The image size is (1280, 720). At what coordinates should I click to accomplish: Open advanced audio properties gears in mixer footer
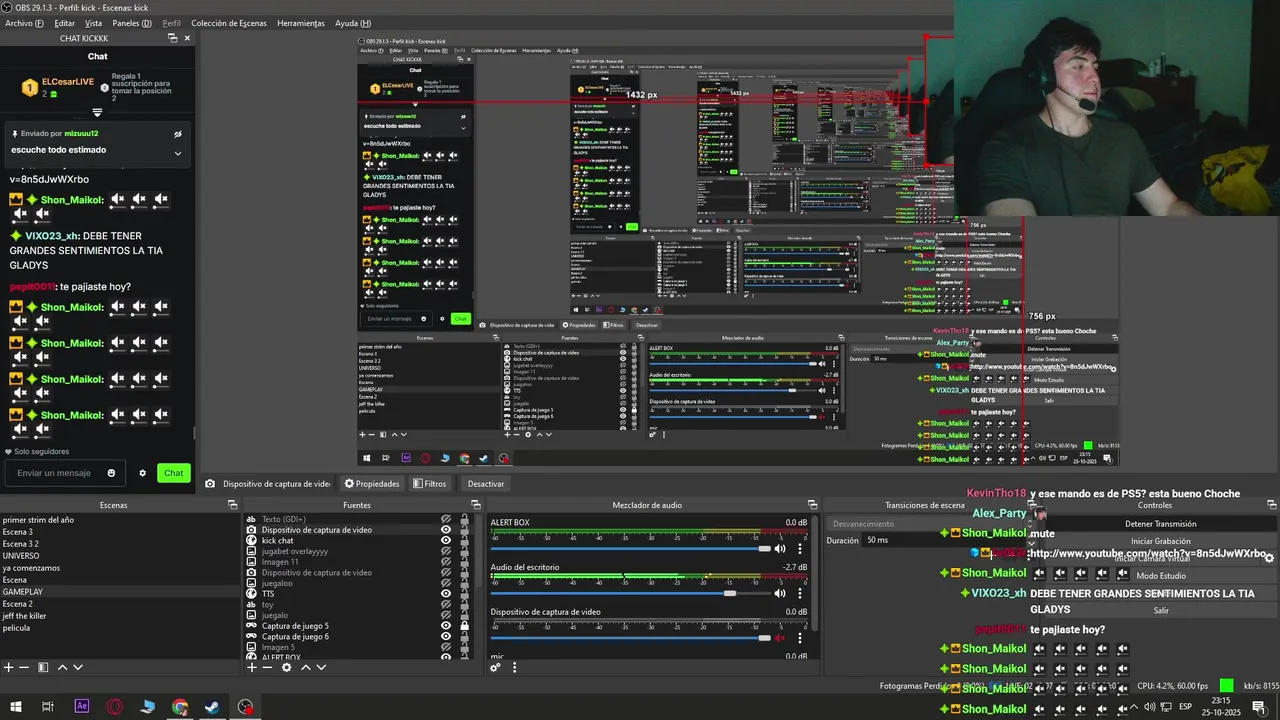(496, 667)
